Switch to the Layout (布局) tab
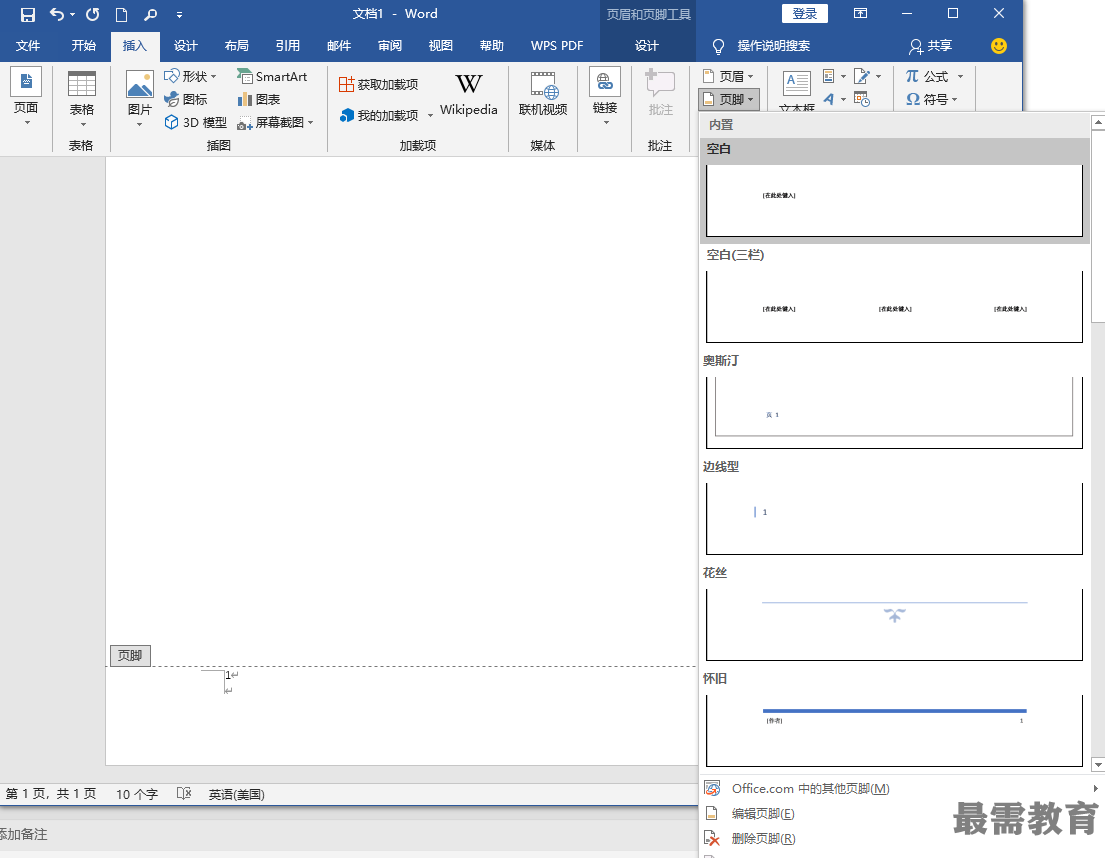The width and height of the screenshot is (1105, 858). 237,46
